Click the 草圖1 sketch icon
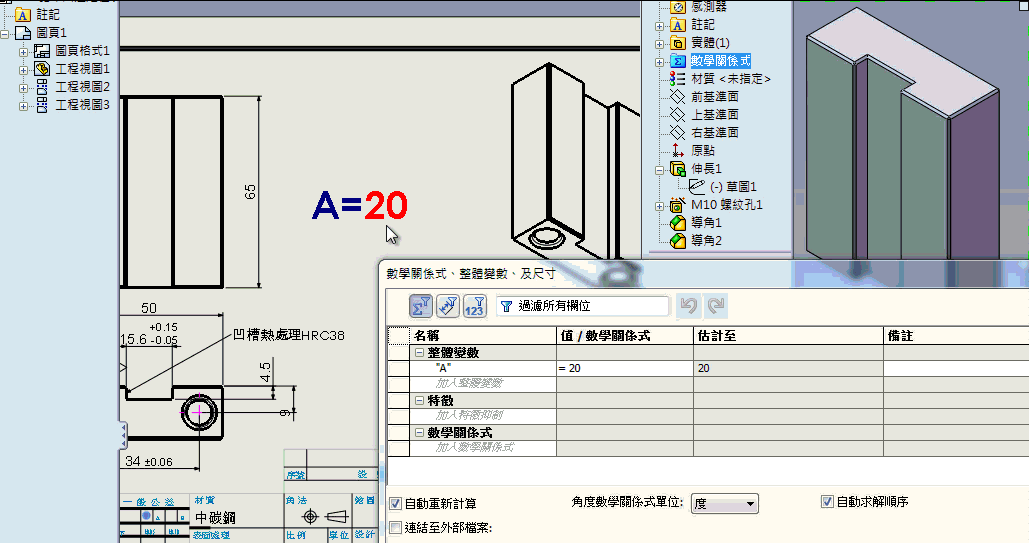This screenshot has width=1029, height=543. click(x=697, y=186)
